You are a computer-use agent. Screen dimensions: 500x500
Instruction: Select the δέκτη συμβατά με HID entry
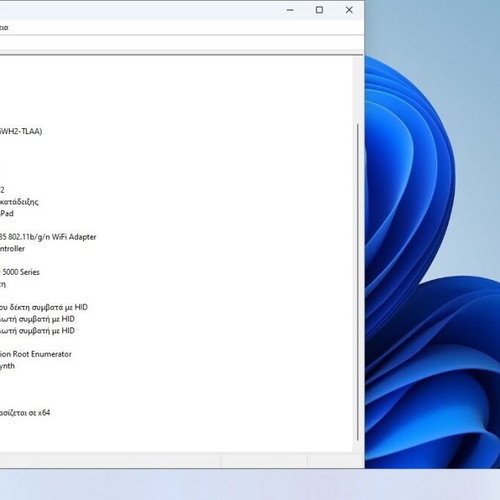pyautogui.click(x=44, y=307)
